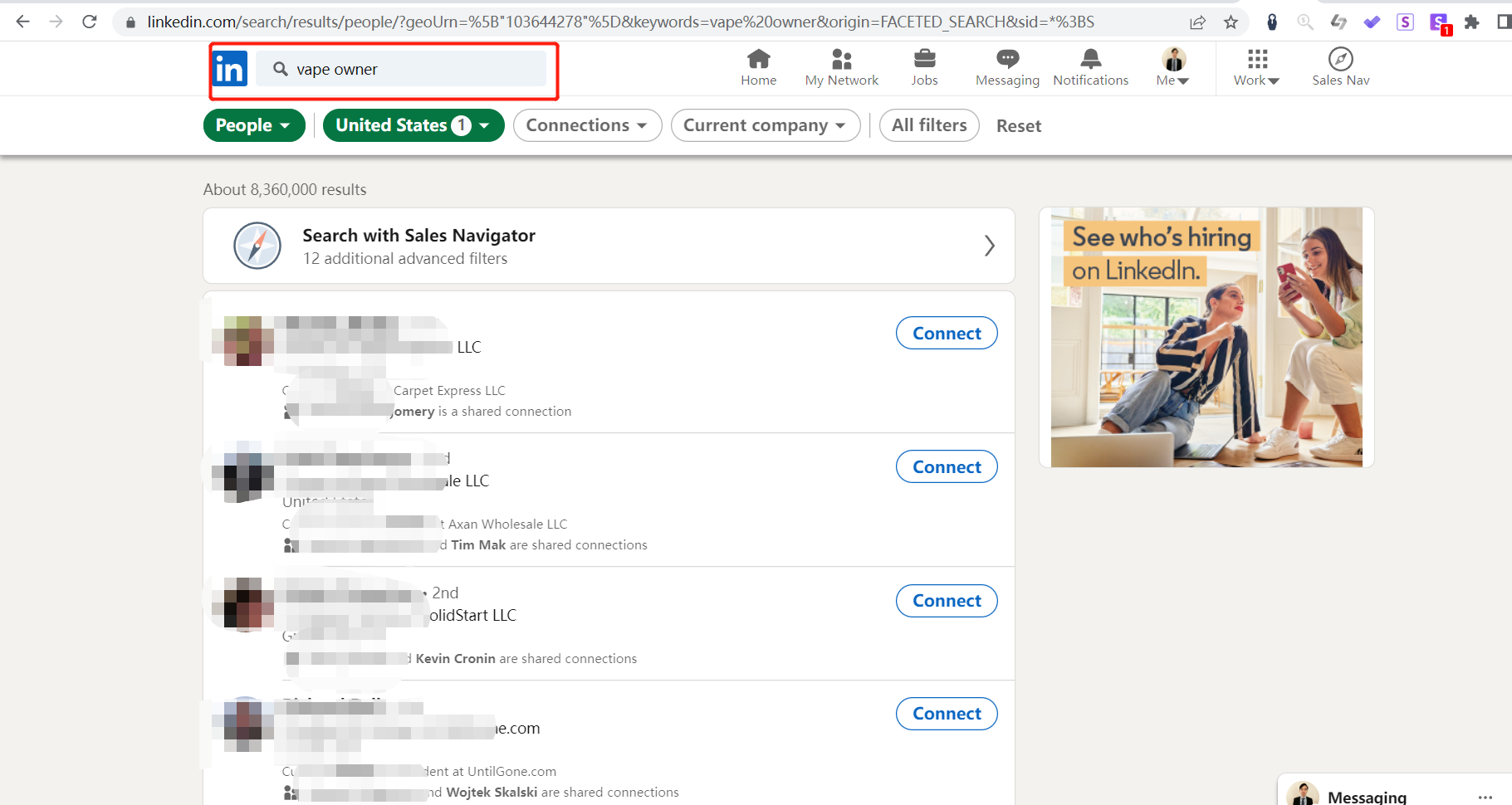The image size is (1512, 805).
Task: Open the Me profile menu
Action: point(1173,67)
